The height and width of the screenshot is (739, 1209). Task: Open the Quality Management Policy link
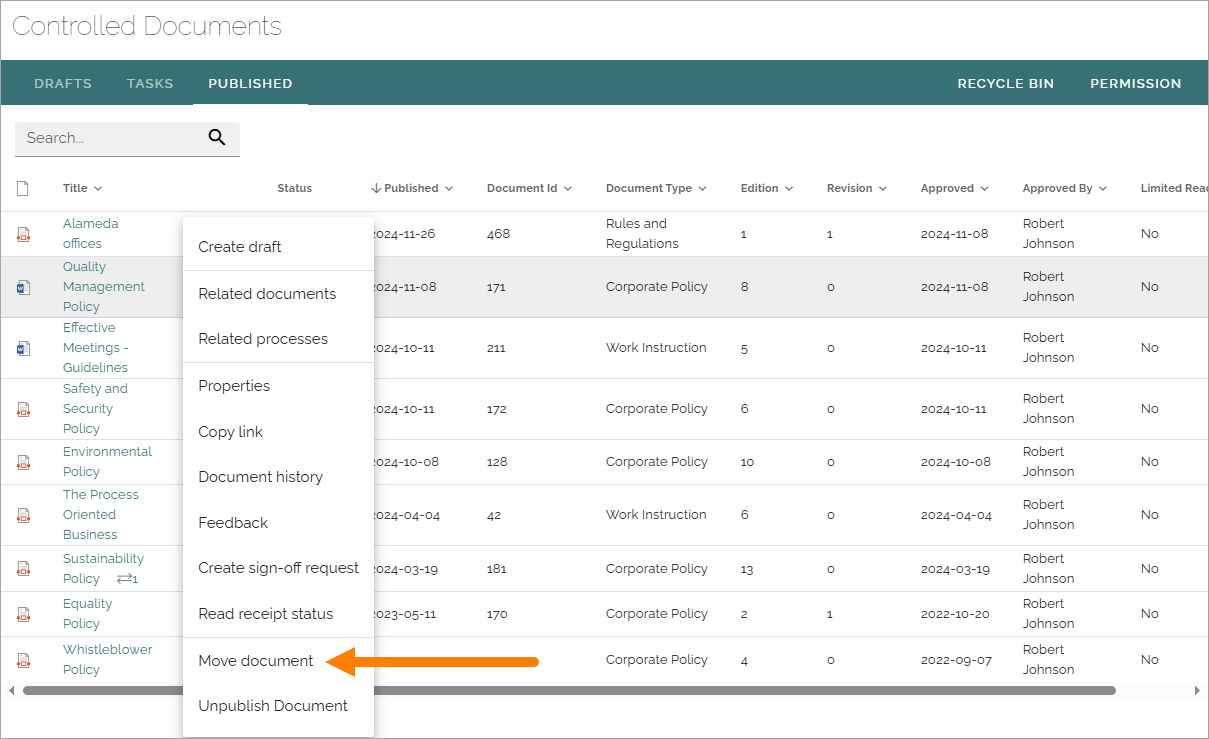104,287
